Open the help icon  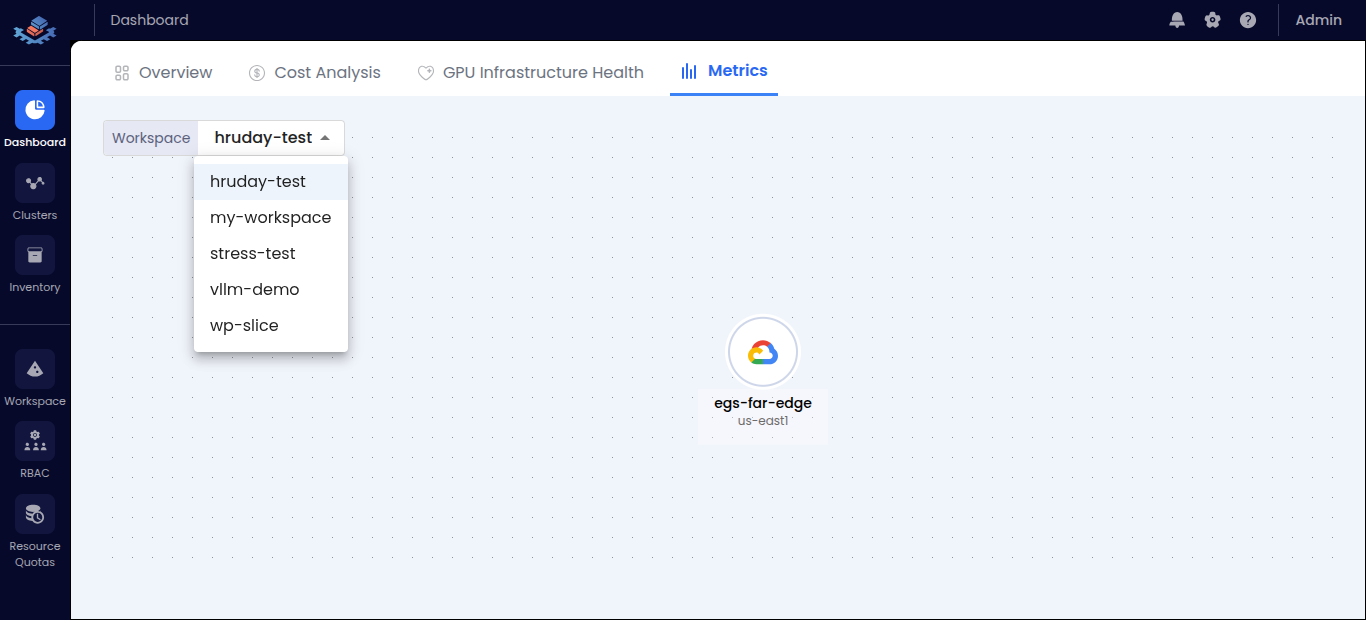[x=1247, y=19]
